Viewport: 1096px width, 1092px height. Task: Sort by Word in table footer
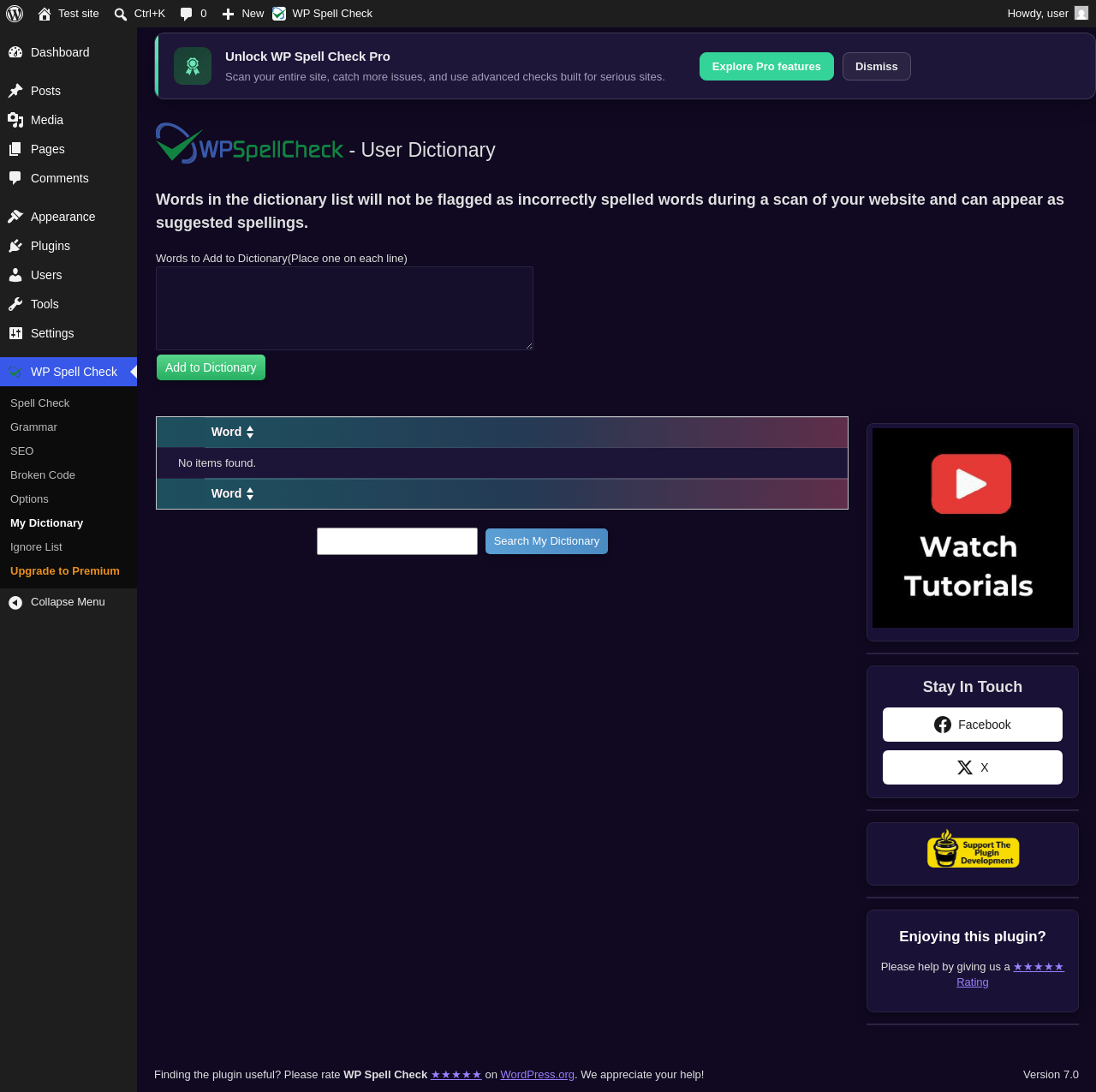[233, 494]
